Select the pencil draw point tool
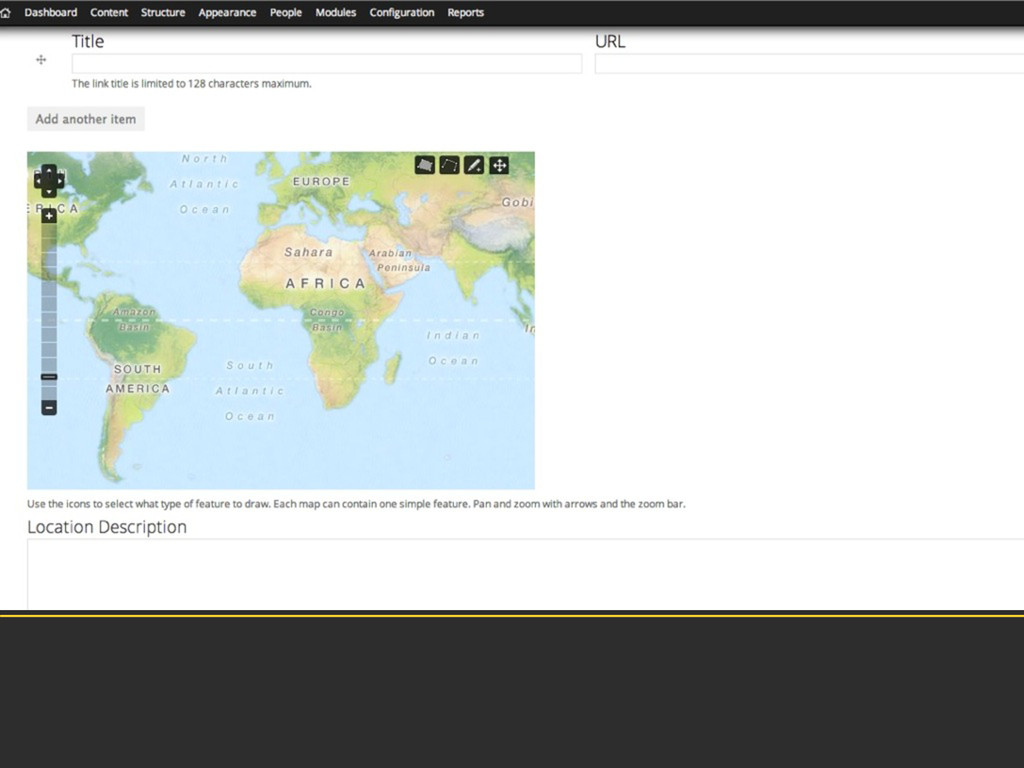 click(x=474, y=165)
